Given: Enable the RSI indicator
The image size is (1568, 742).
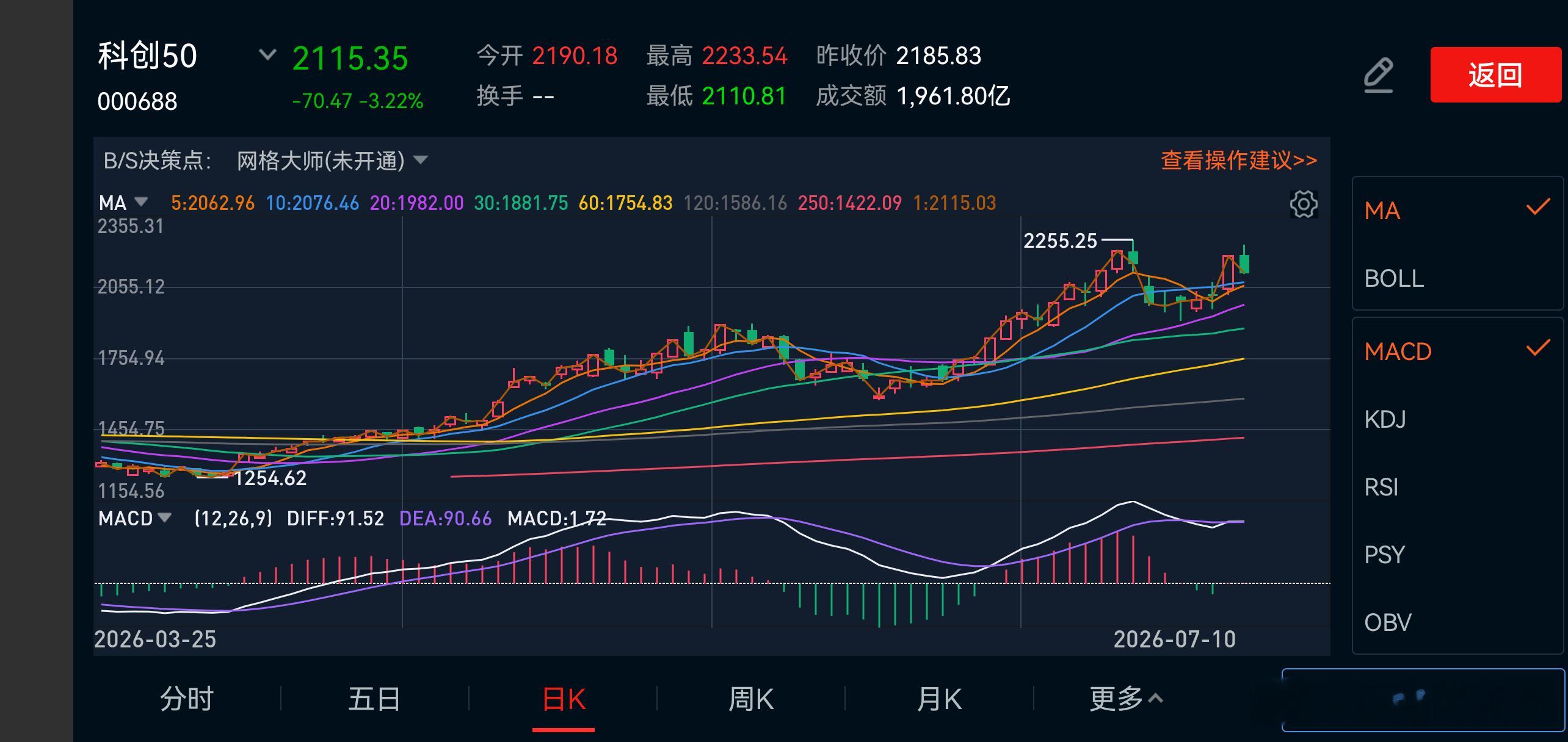Looking at the screenshot, I should coord(1457,487).
